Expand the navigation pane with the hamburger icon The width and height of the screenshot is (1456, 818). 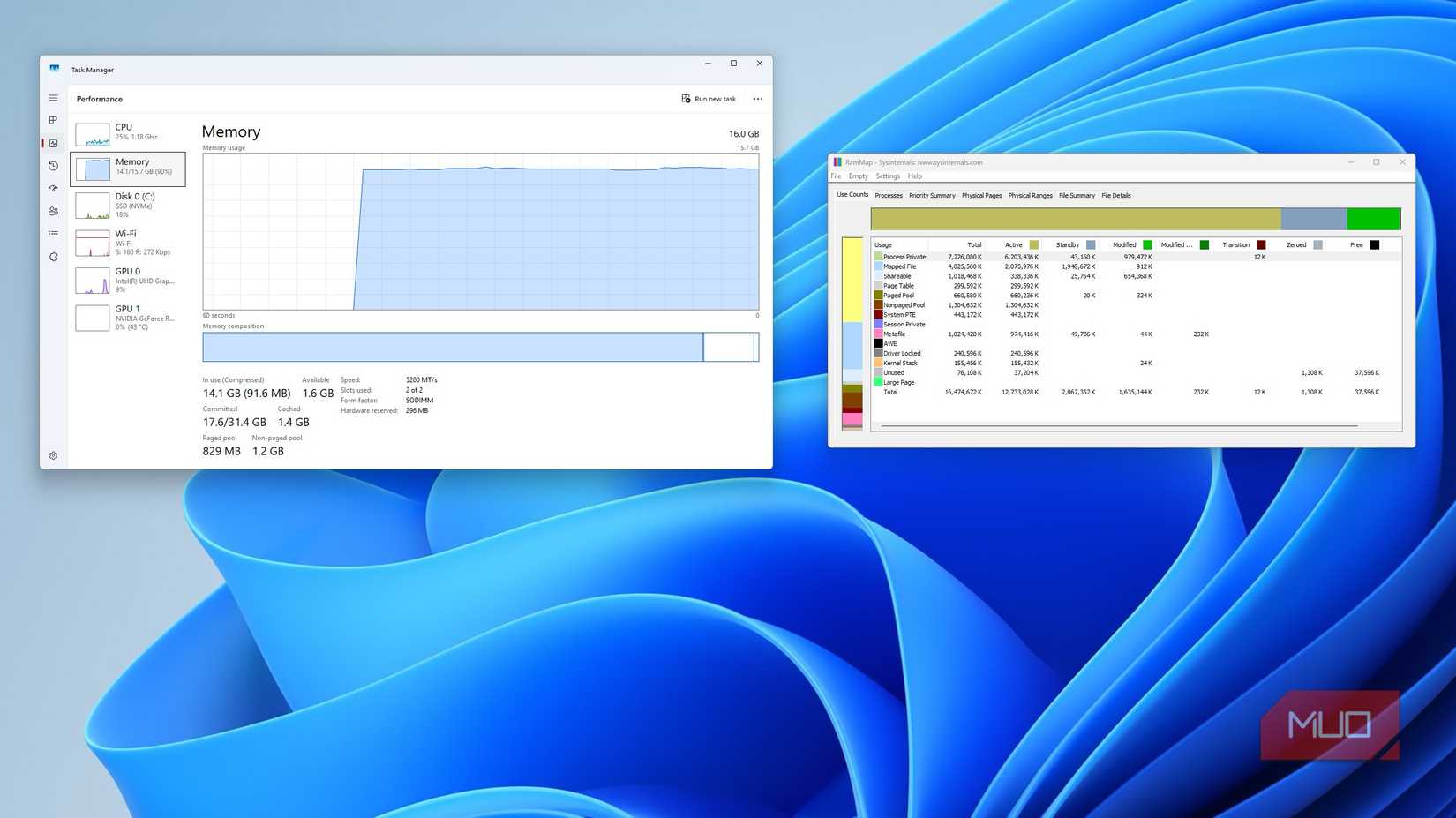click(x=53, y=98)
